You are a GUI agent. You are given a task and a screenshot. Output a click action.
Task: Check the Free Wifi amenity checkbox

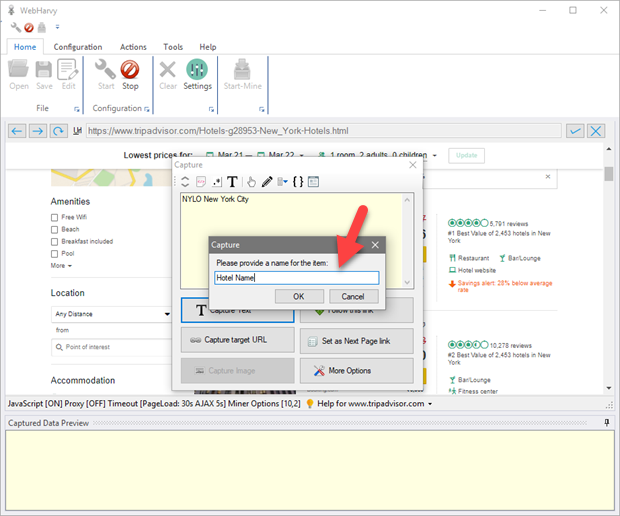pos(55,217)
